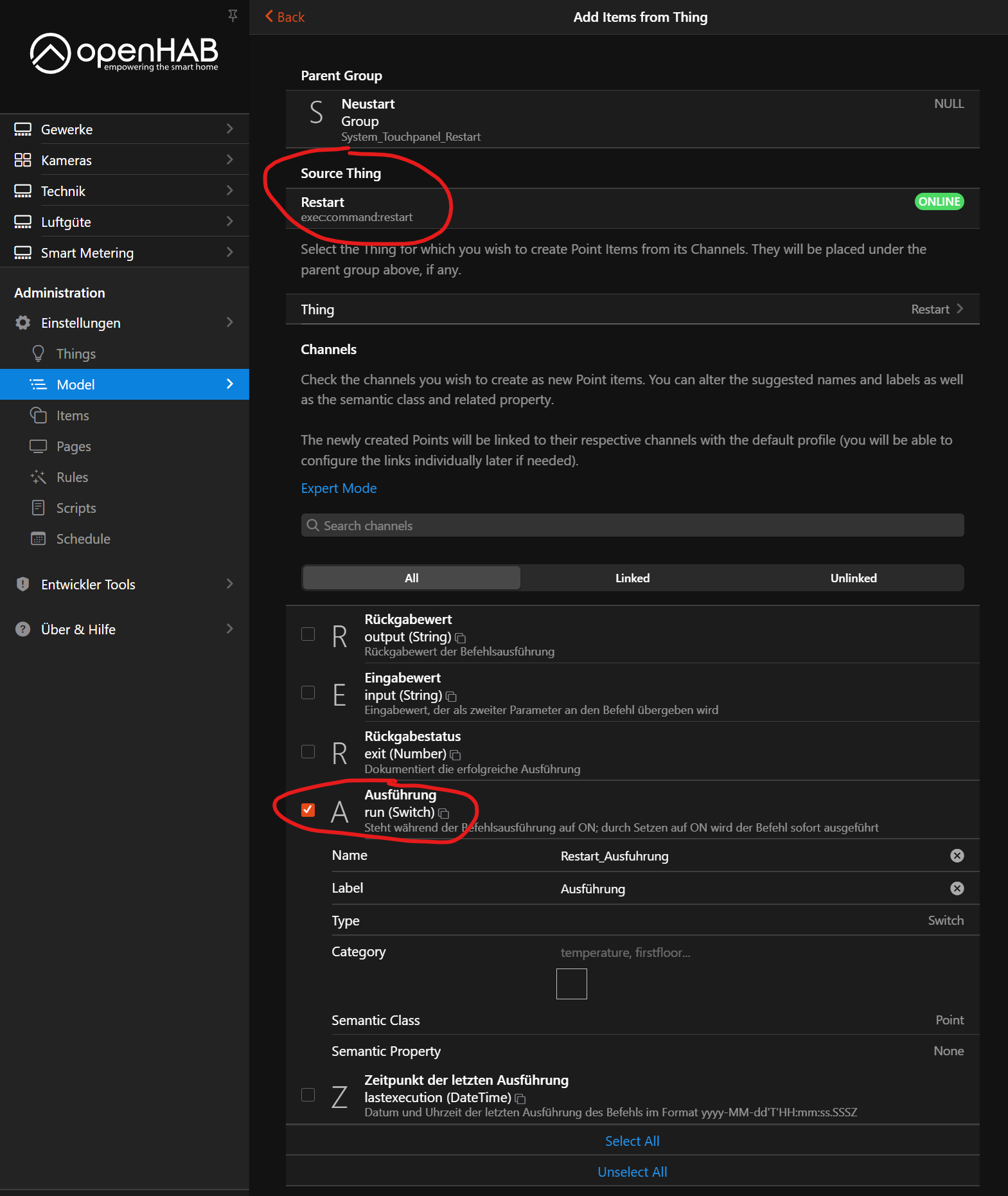Copy the lastexecution (DateTime) channel ID
Viewport: 1008px width, 1196px height.
coord(520,1099)
